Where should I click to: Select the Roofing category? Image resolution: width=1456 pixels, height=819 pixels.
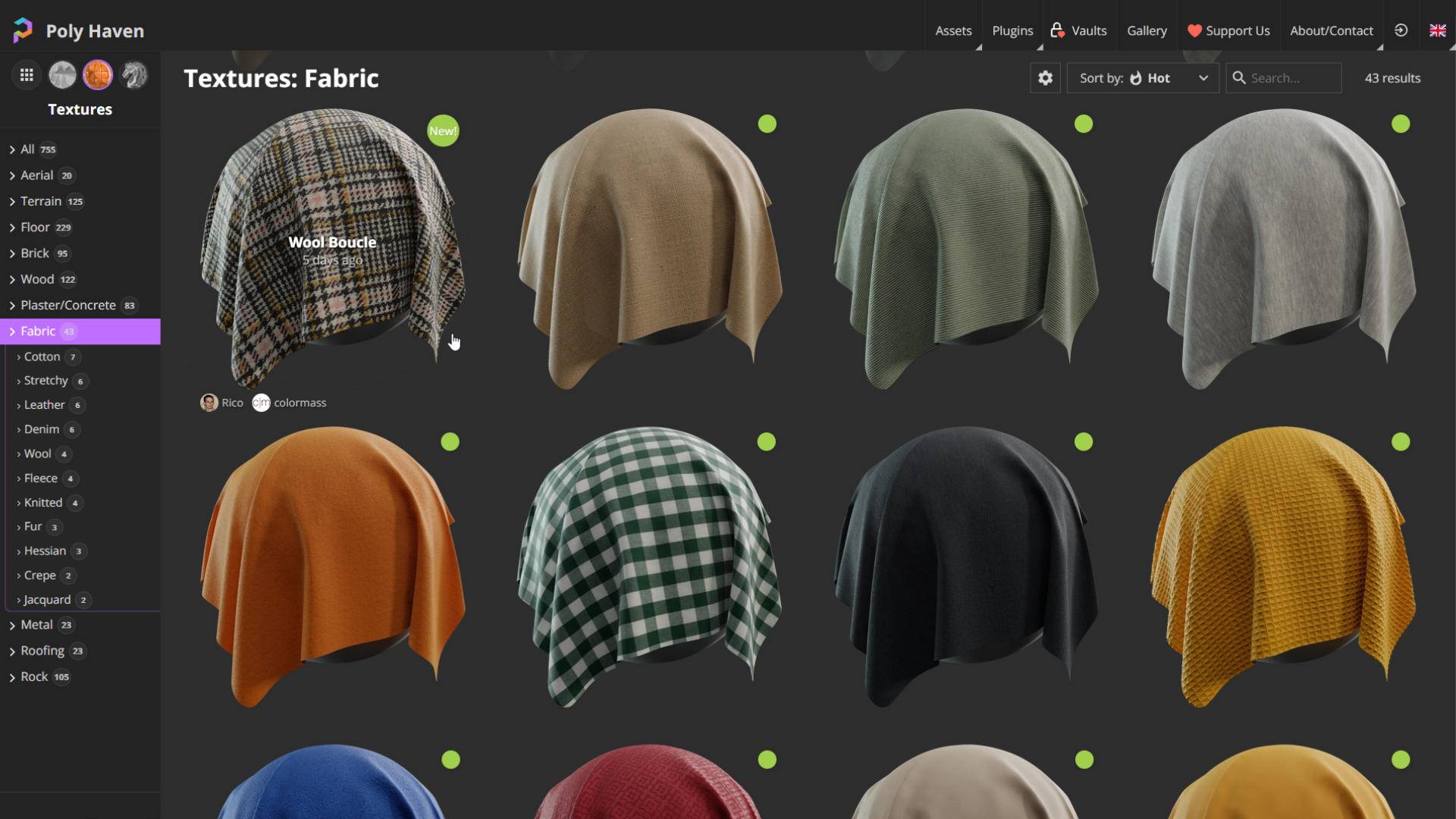[x=80, y=651]
